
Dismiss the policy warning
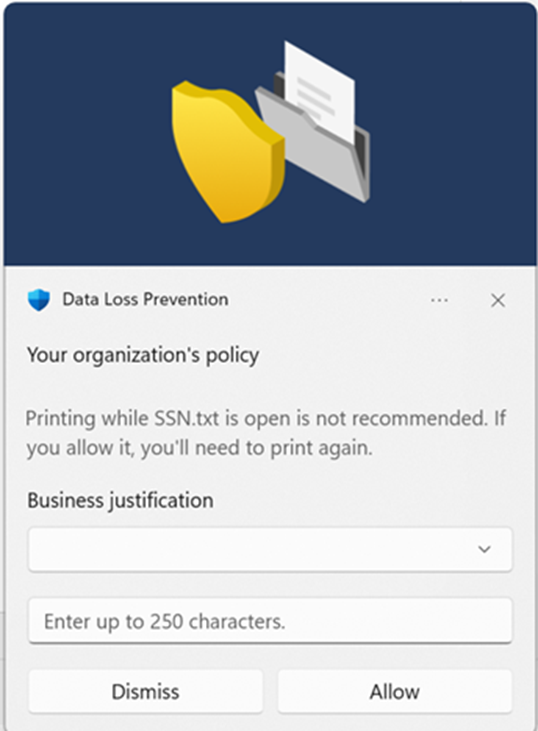click(x=145, y=691)
